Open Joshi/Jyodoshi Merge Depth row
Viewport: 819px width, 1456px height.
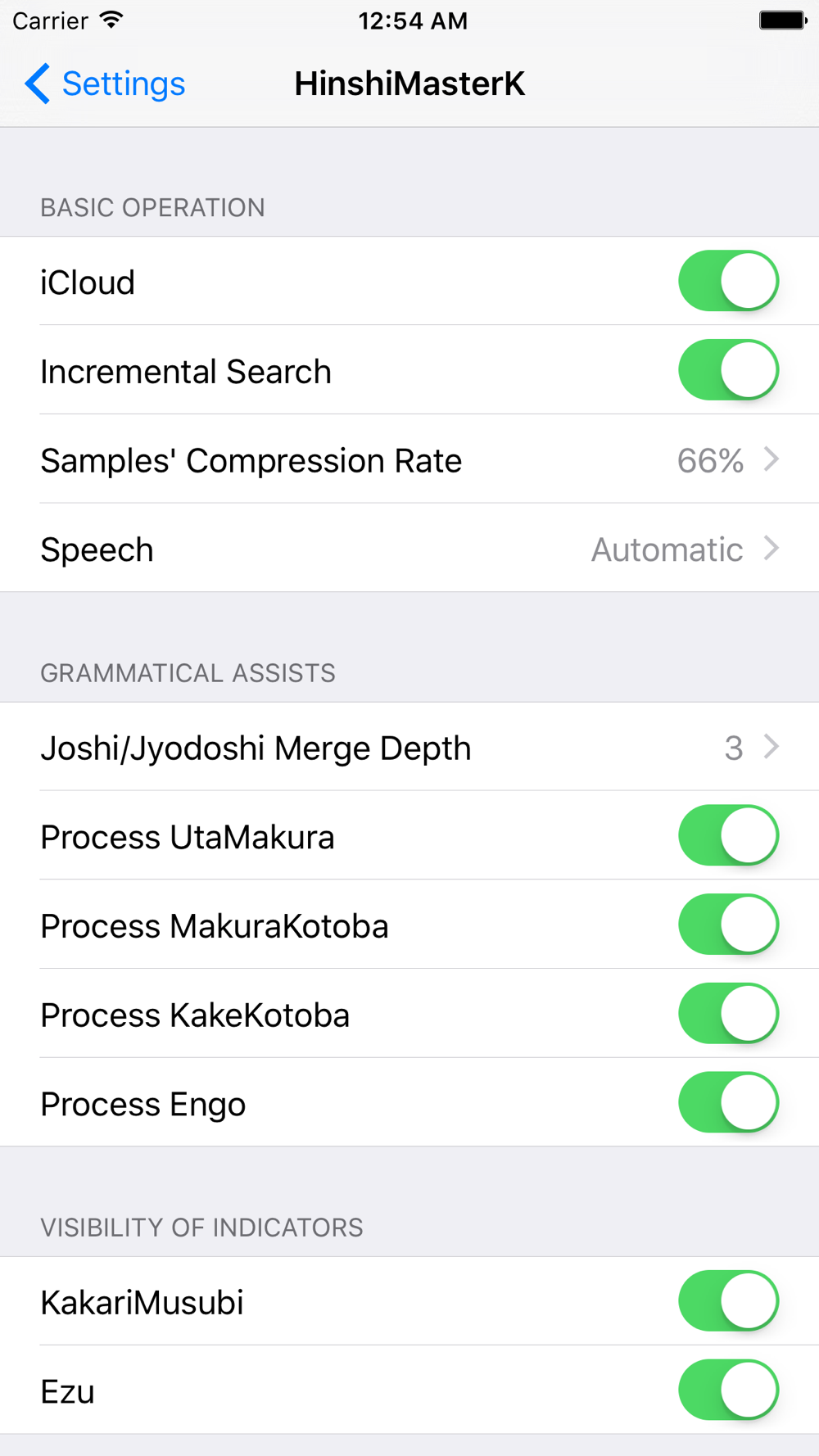(x=409, y=747)
